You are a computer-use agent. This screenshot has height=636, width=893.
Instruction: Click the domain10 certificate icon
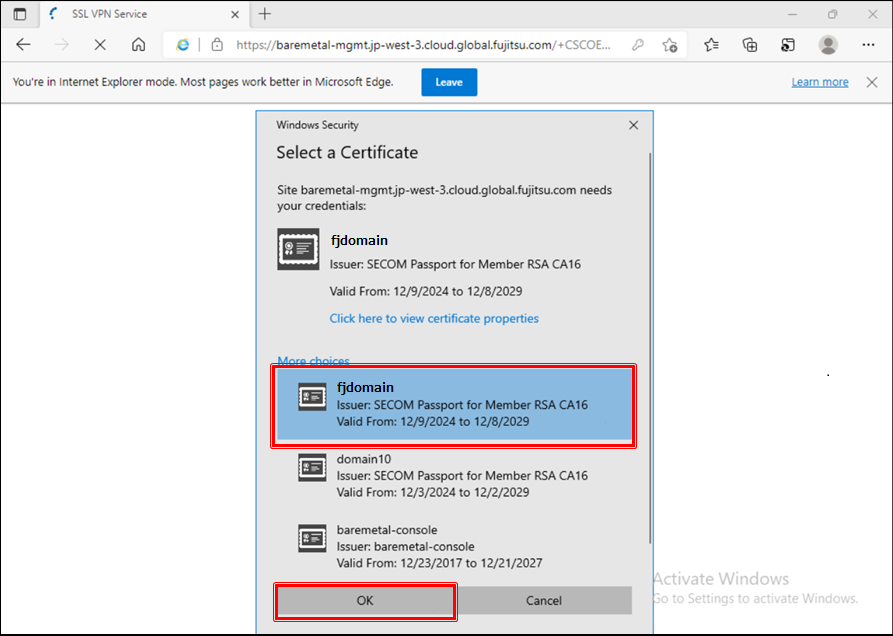pos(312,467)
